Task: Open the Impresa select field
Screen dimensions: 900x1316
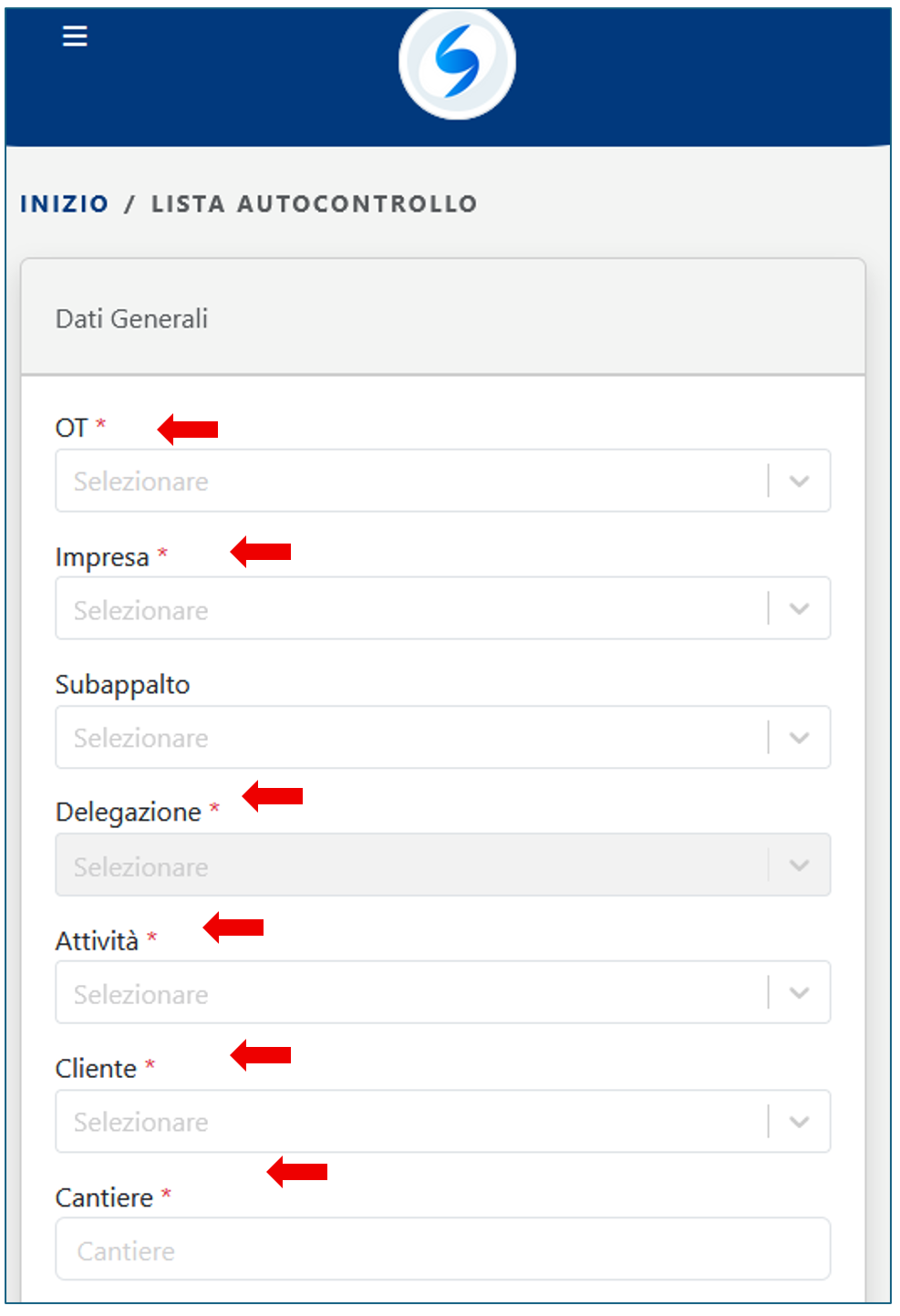Action: click(410, 608)
